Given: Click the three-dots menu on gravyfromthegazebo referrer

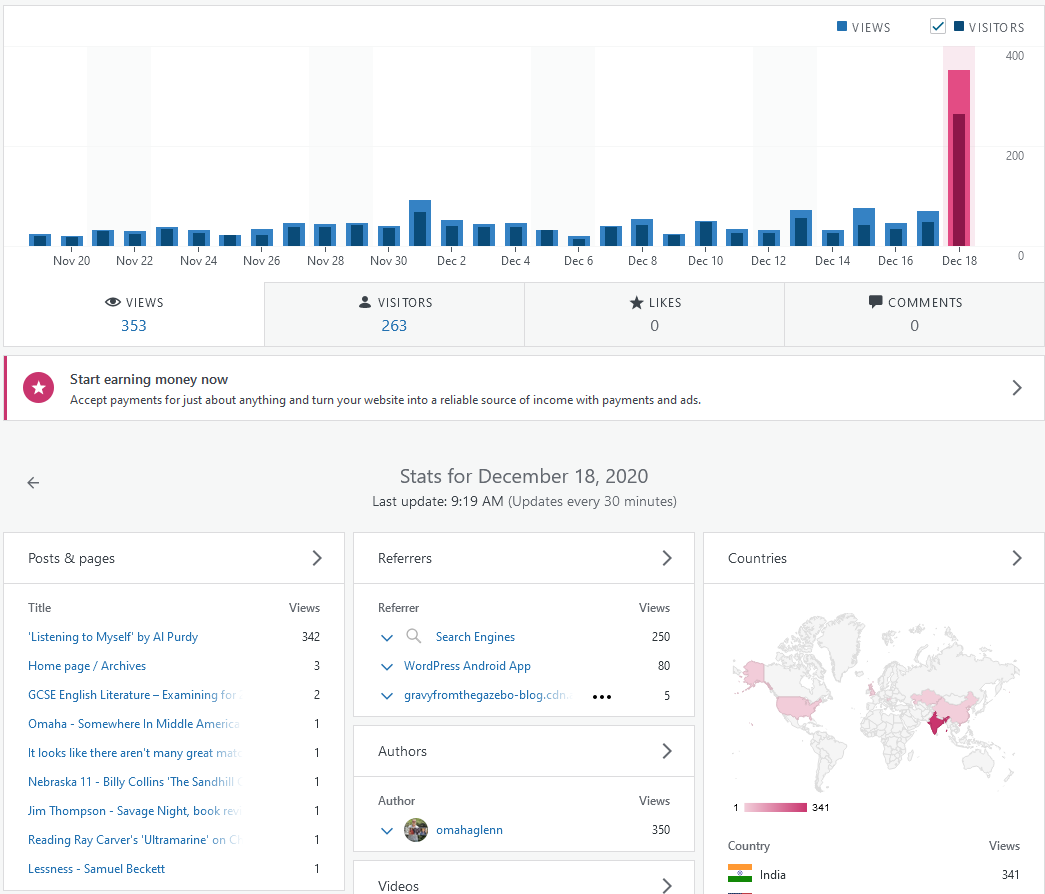Looking at the screenshot, I should click(601, 697).
